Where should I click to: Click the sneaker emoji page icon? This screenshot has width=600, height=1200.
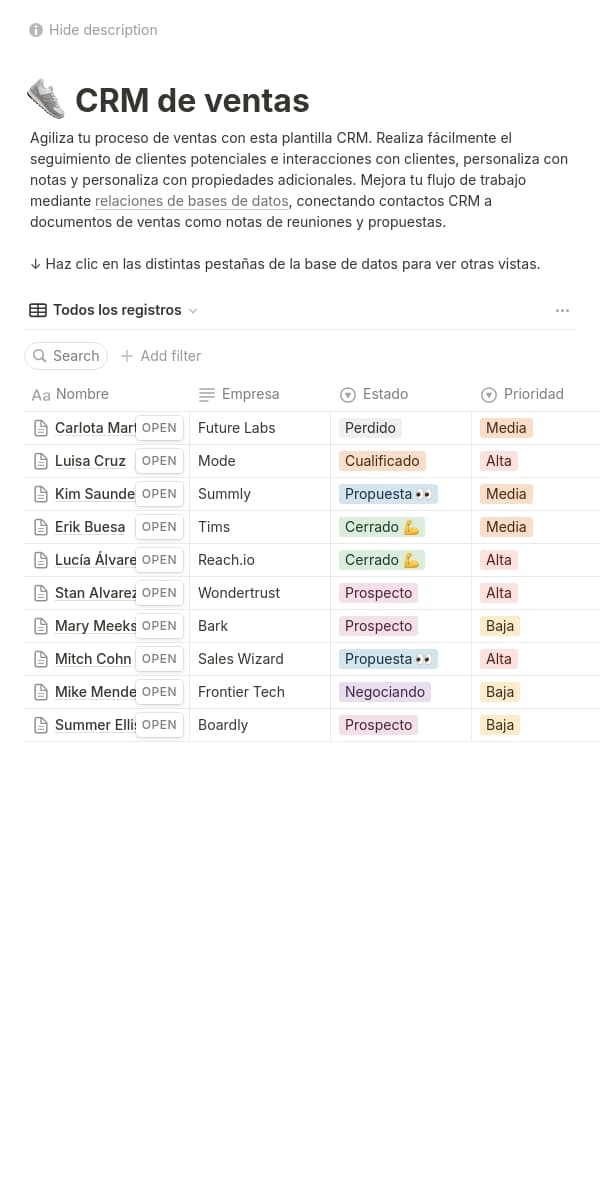click(x=45, y=100)
